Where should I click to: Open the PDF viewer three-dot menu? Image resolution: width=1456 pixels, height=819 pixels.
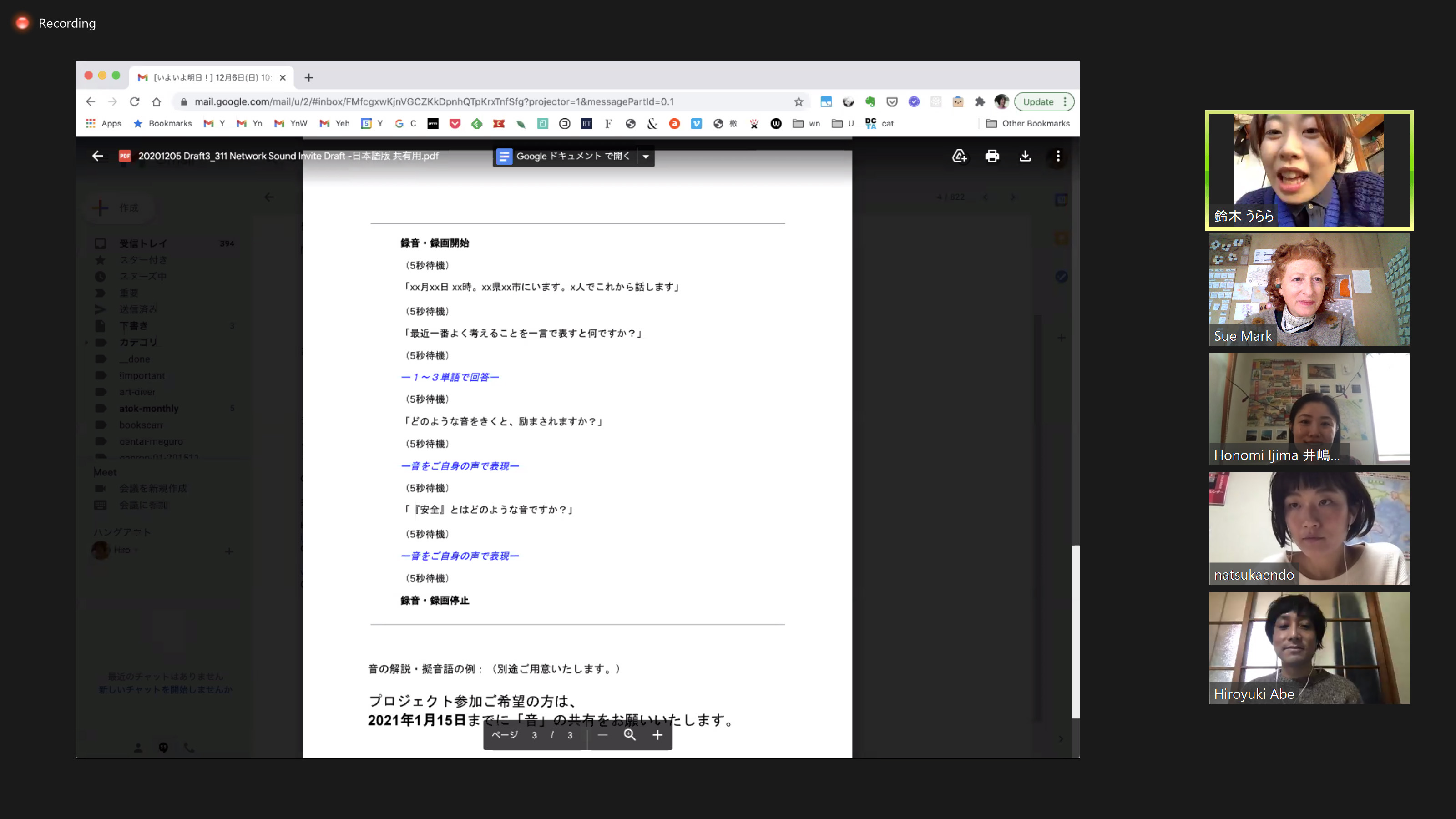click(x=1057, y=156)
